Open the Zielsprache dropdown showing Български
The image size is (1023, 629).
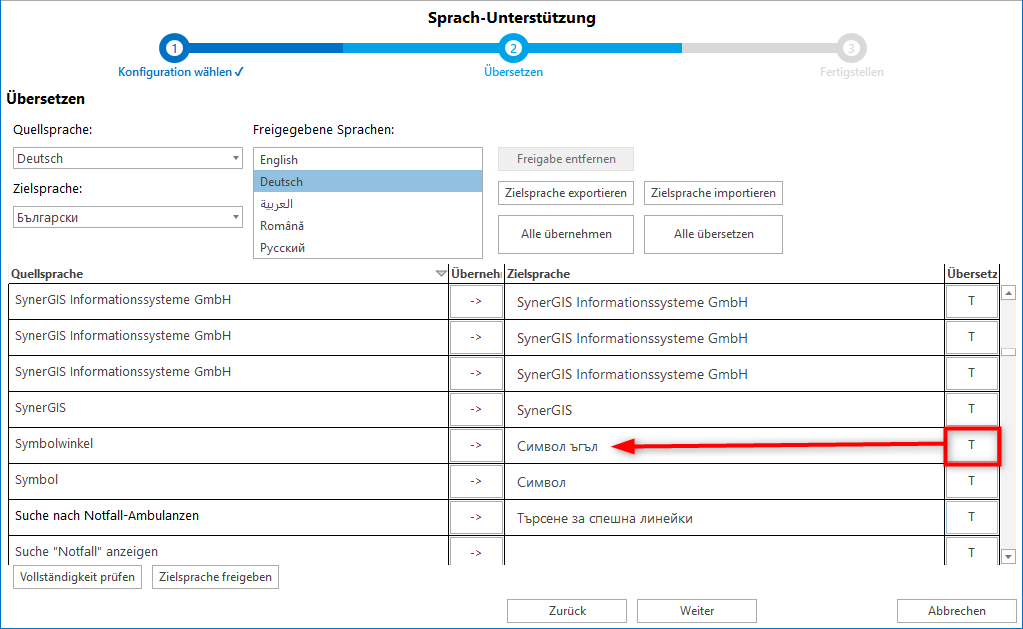click(127, 217)
